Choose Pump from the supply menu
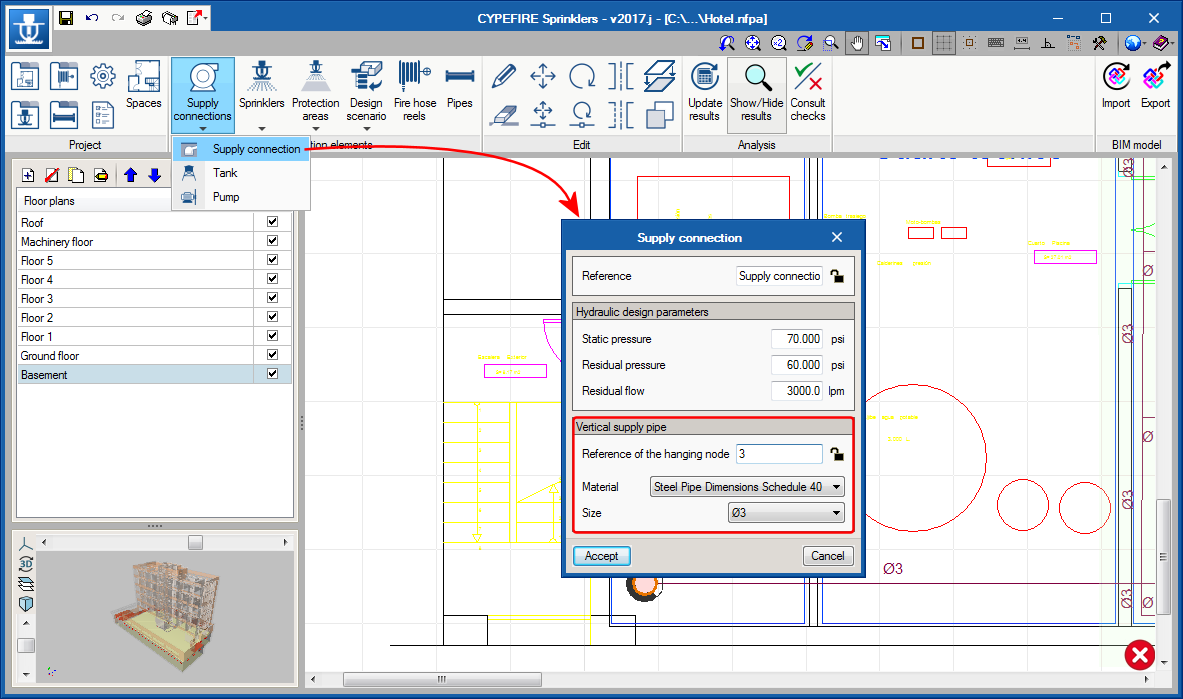This screenshot has width=1183, height=699. pyautogui.click(x=226, y=197)
